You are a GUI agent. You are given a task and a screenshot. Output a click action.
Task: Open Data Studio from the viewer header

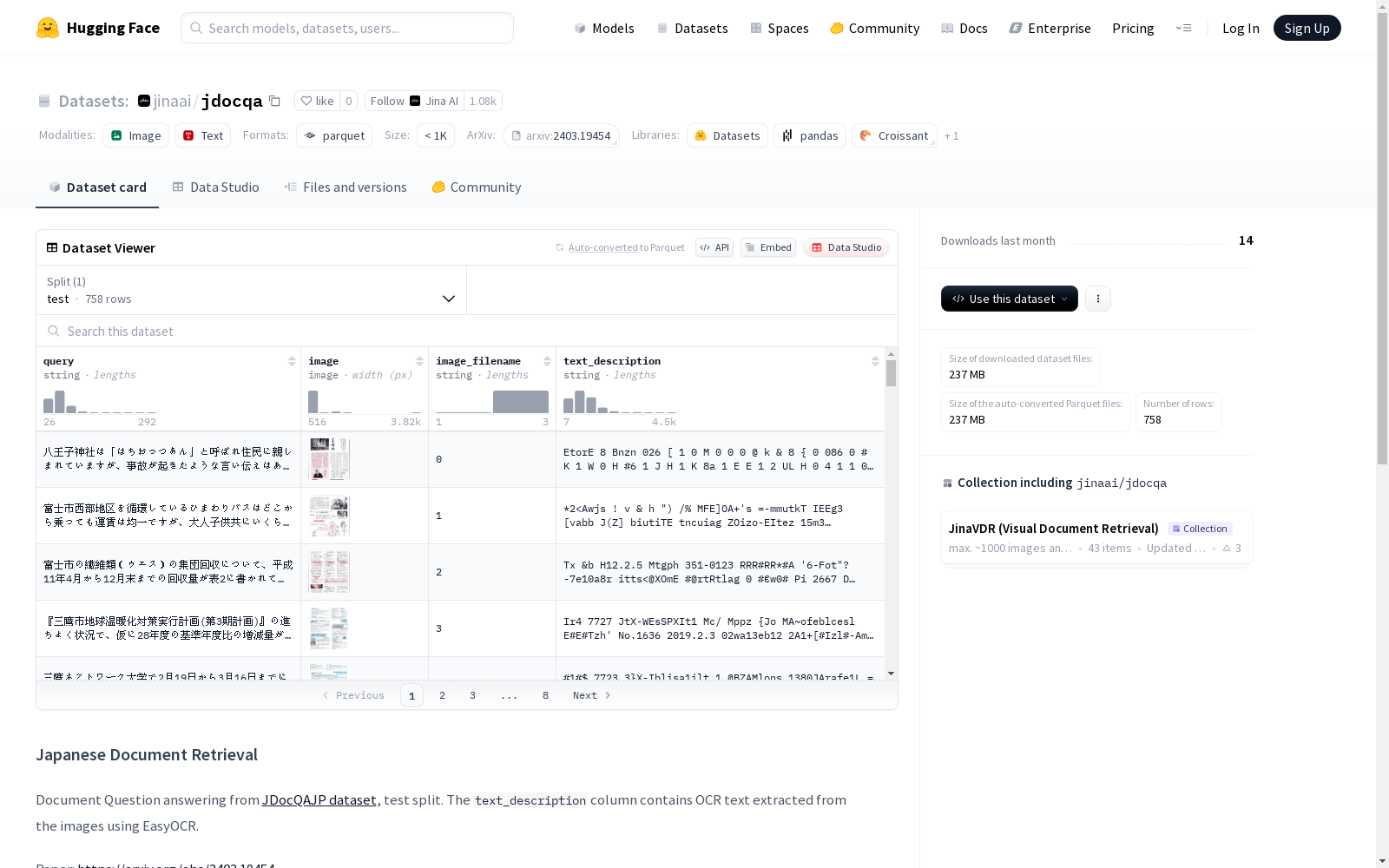846,247
